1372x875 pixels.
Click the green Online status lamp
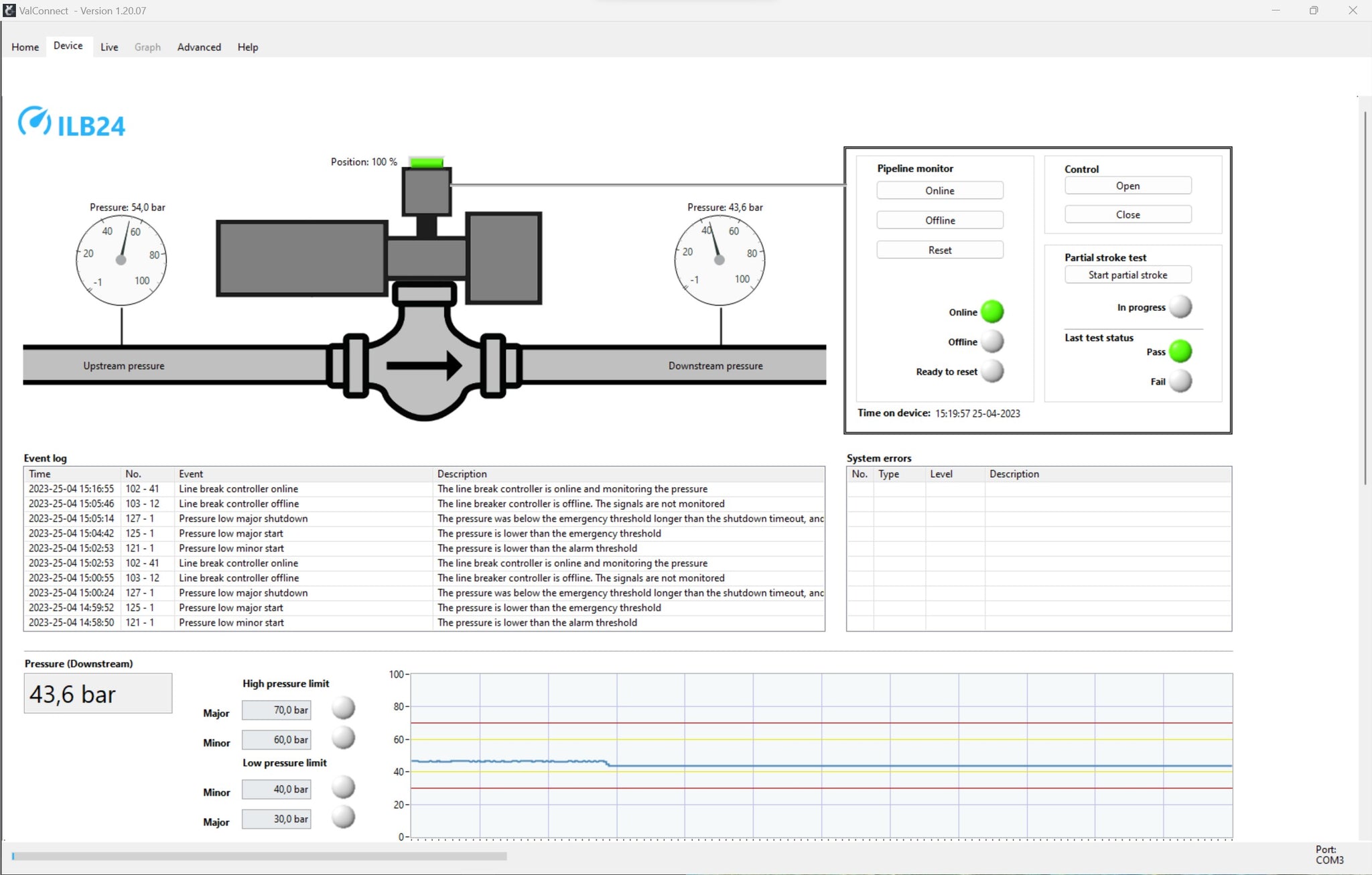point(992,312)
